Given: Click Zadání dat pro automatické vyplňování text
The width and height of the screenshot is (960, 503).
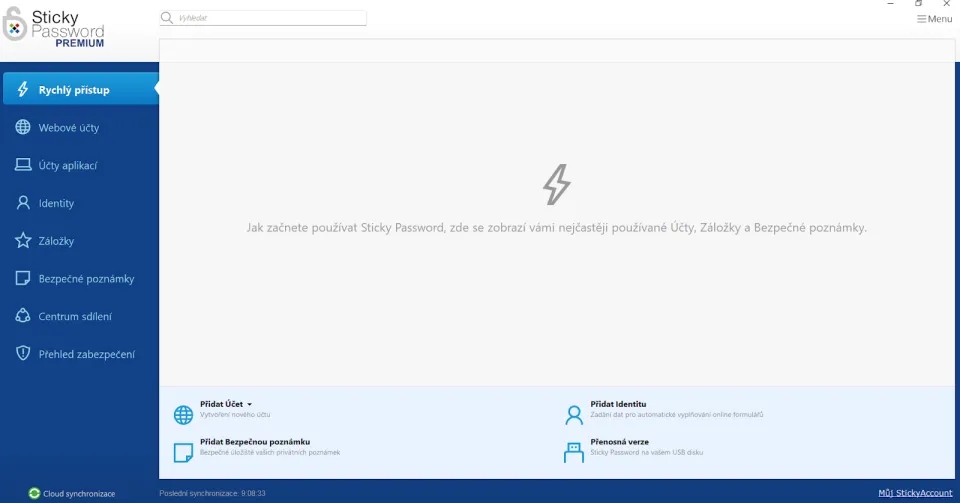Looking at the screenshot, I should 677,415.
